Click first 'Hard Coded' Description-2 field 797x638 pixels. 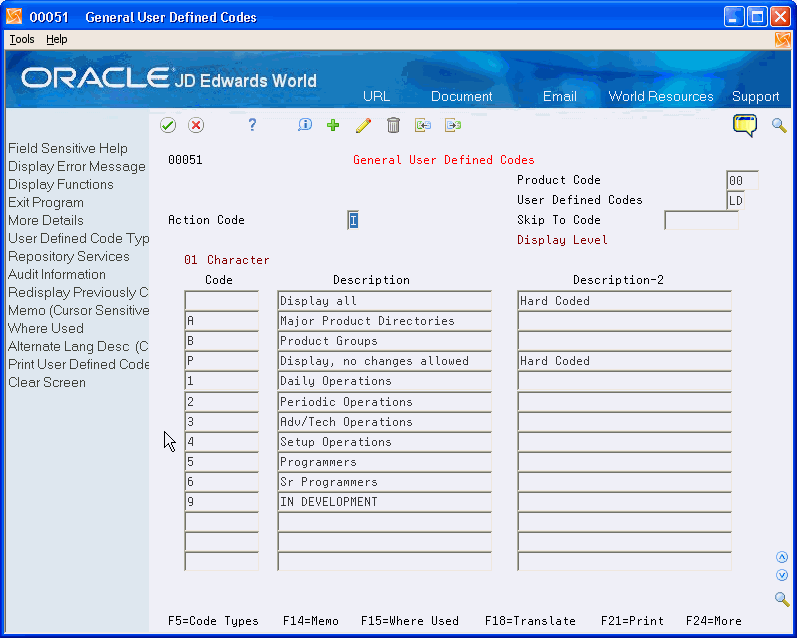[x=625, y=301]
